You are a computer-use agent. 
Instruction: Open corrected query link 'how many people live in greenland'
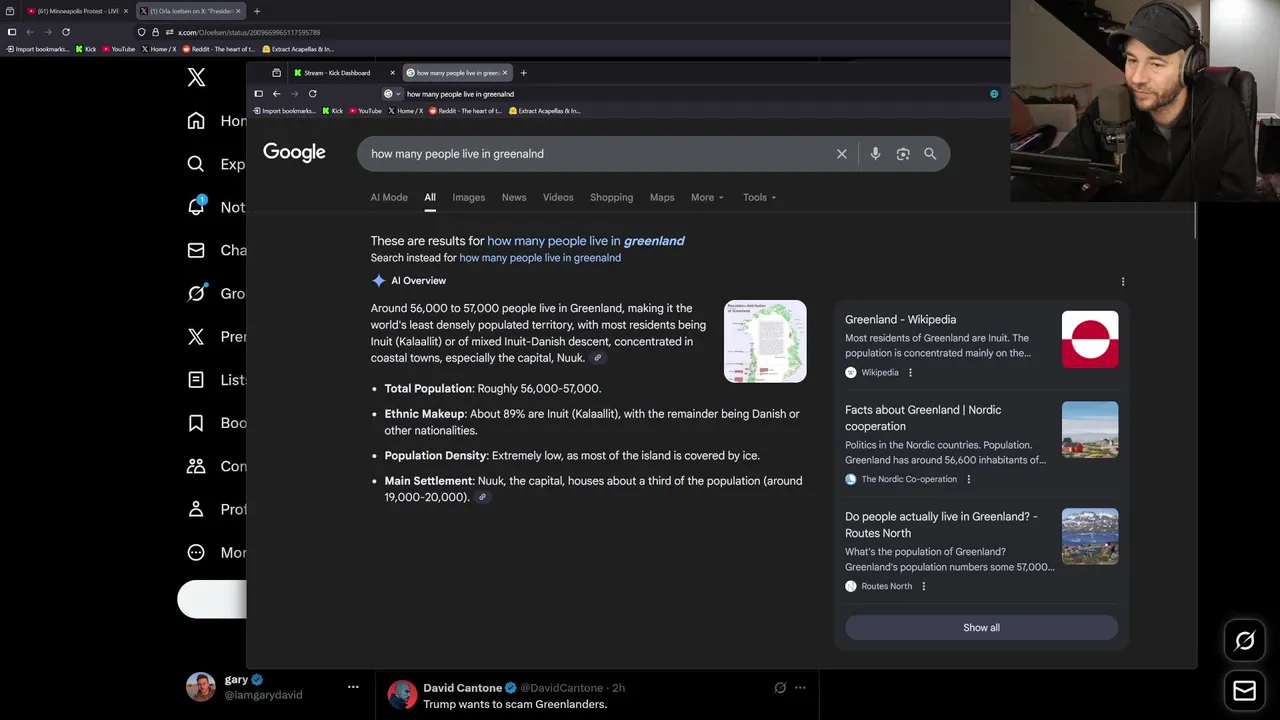(x=586, y=241)
